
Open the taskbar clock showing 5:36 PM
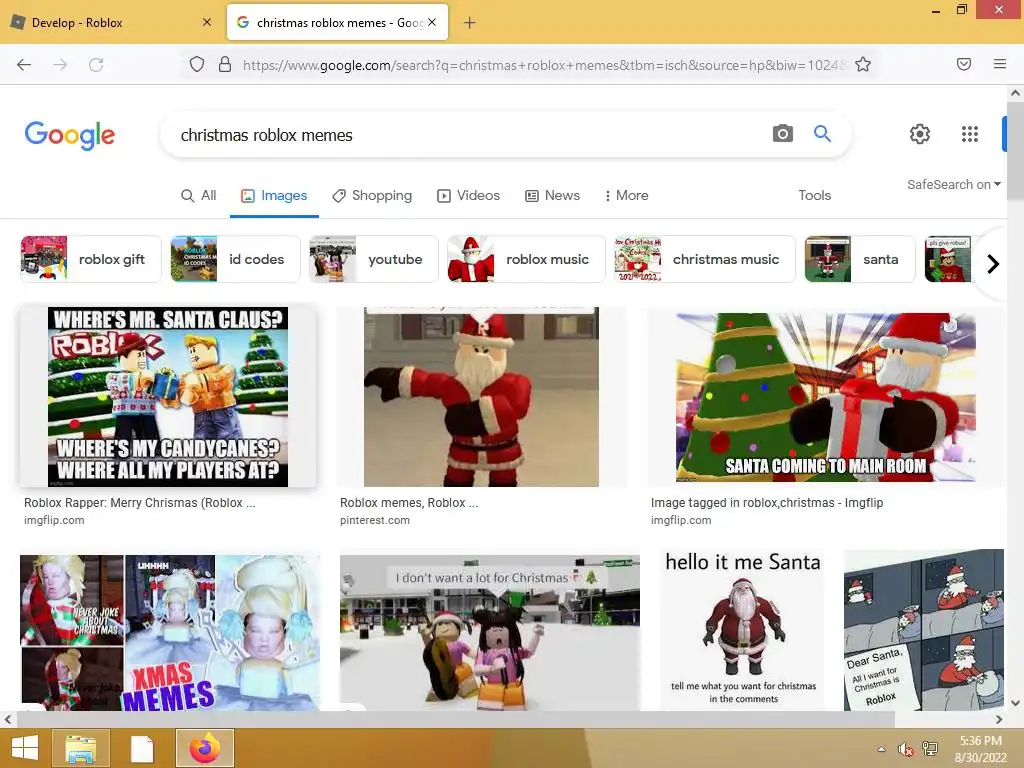pyautogui.click(x=980, y=749)
